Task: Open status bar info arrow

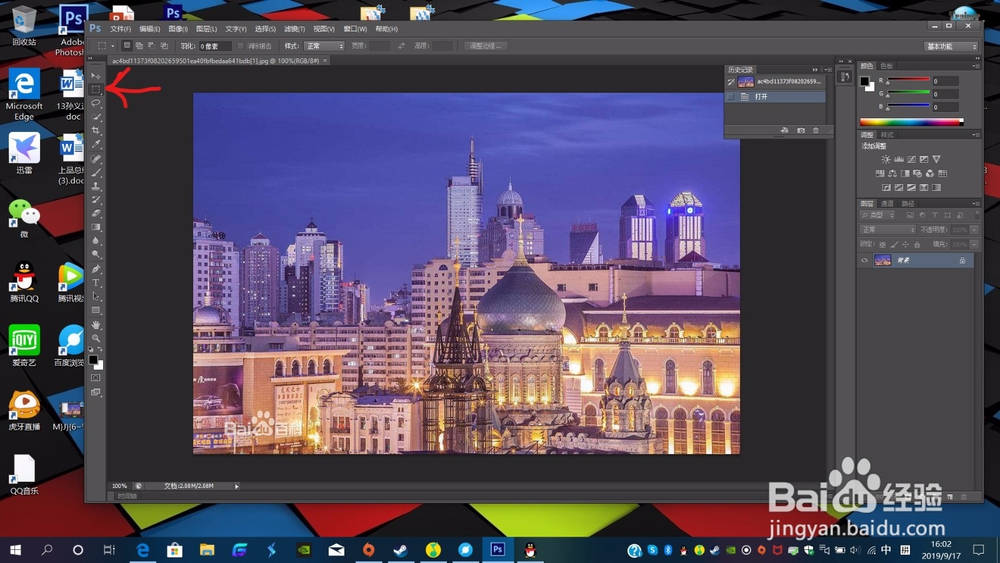Action: tap(237, 486)
